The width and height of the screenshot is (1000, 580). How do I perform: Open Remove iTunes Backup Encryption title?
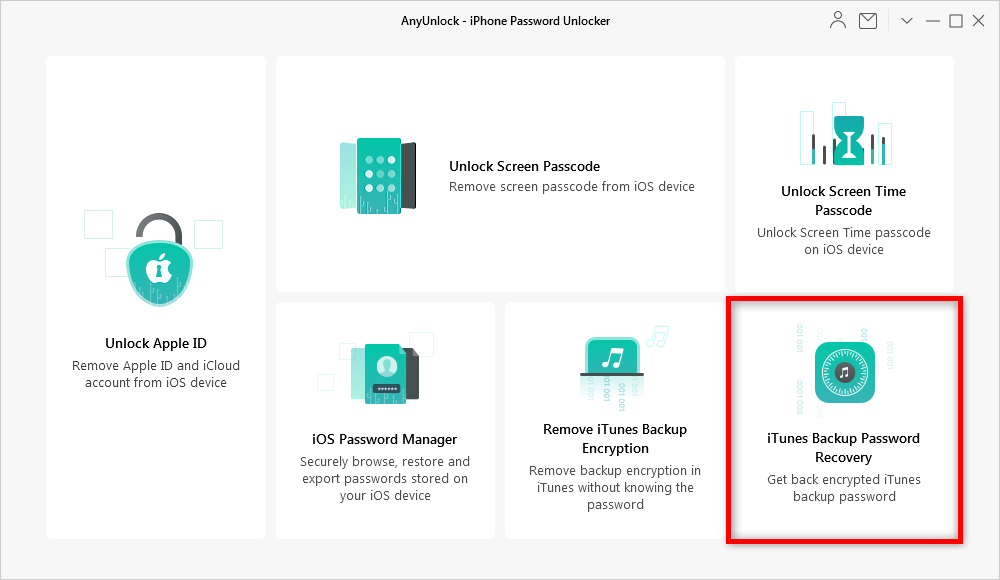615,439
